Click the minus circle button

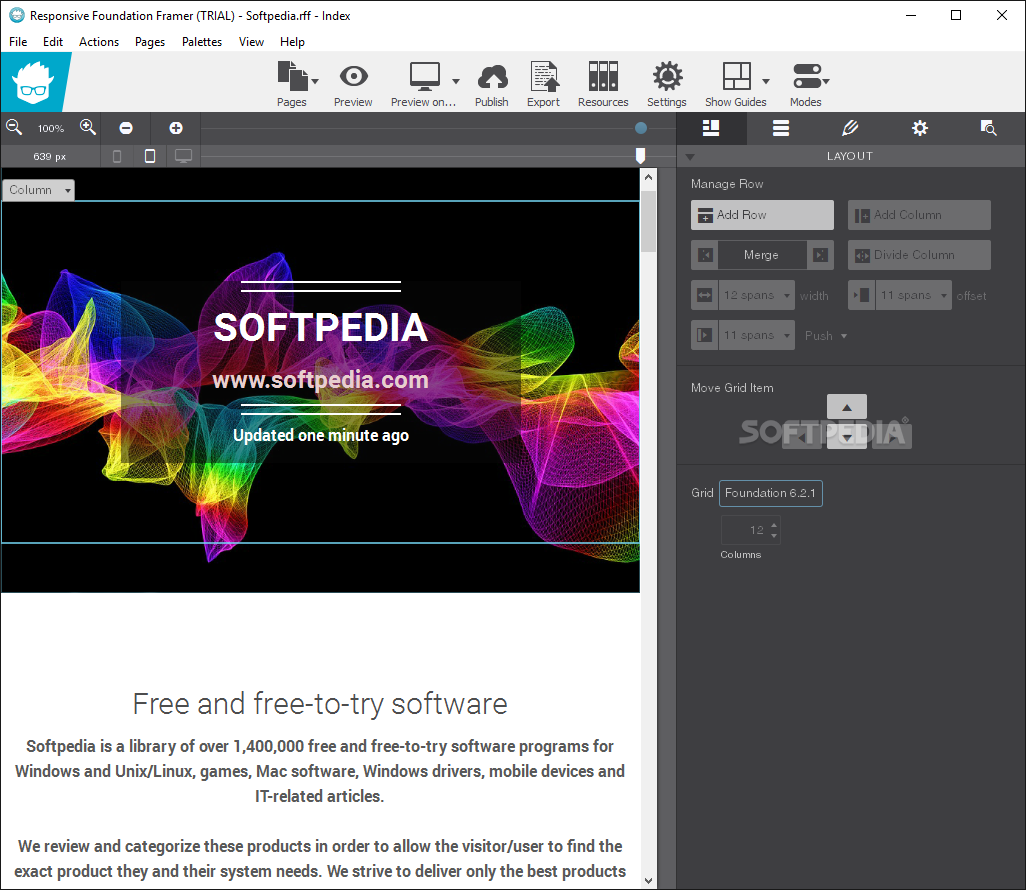126,128
